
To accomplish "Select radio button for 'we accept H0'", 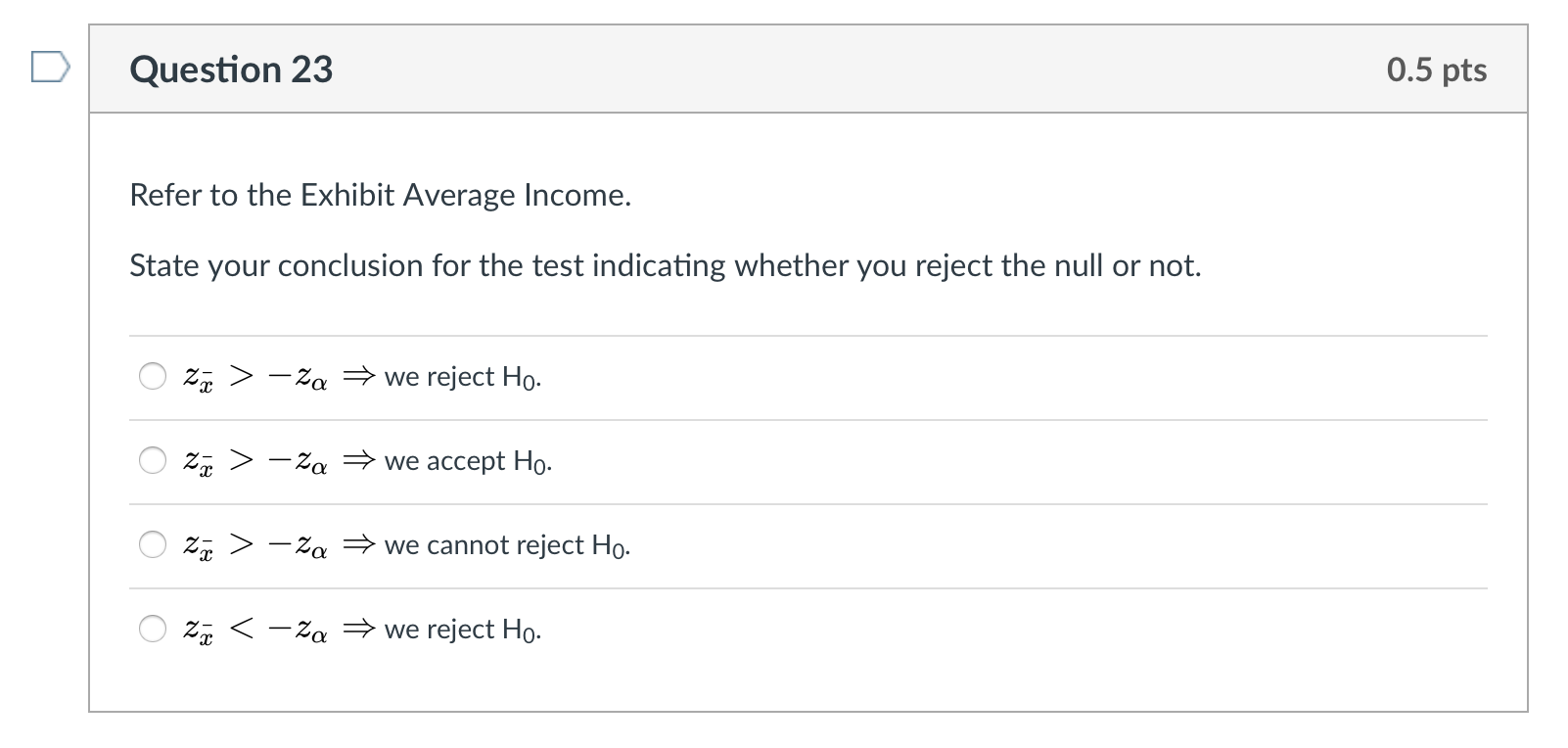I will tap(153, 460).
